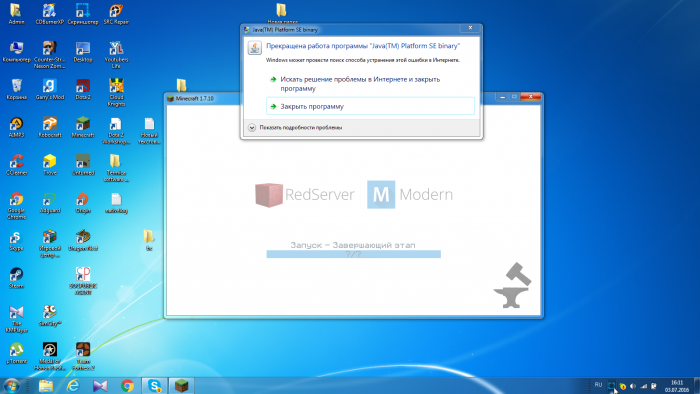Launch Unturned from the desktop

(83, 165)
